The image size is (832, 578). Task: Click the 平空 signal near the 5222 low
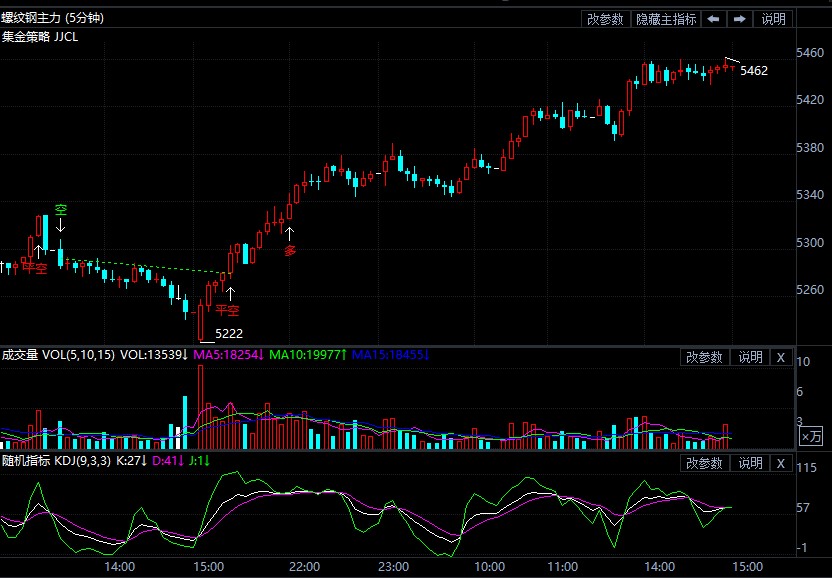pyautogui.click(x=229, y=309)
